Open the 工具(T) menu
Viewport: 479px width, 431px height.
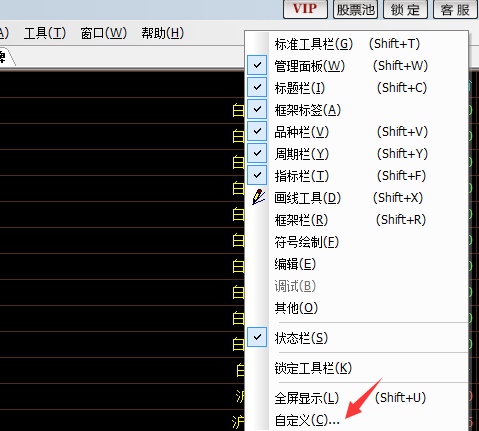[x=45, y=33]
